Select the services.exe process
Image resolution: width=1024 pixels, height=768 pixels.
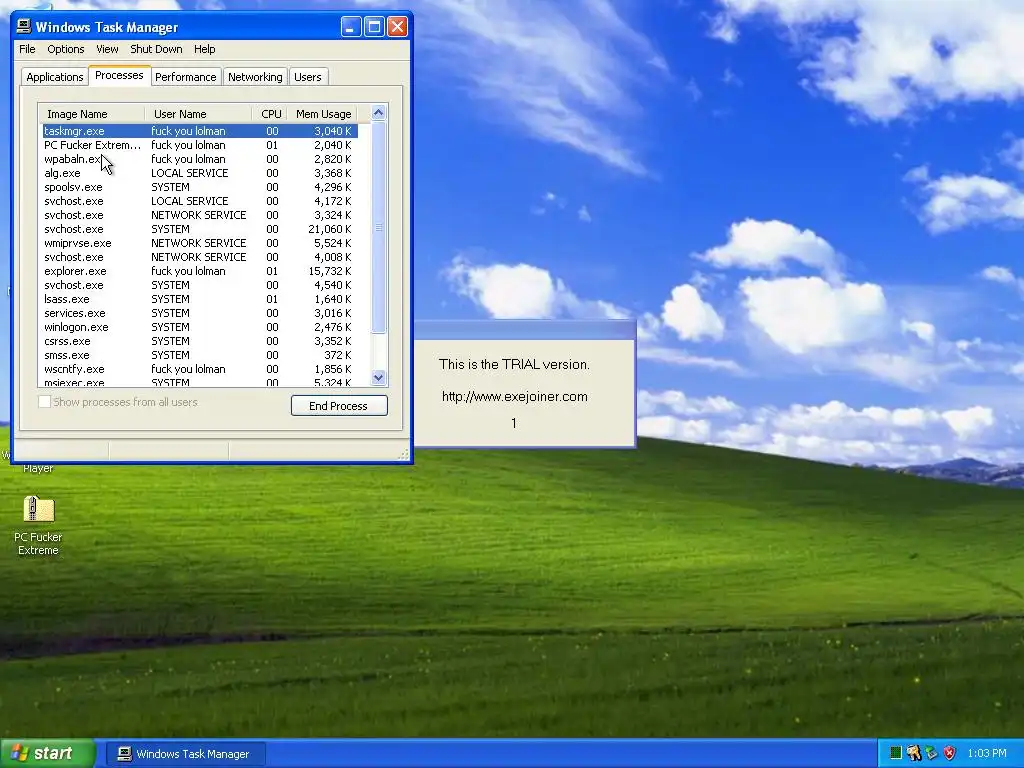click(200, 313)
